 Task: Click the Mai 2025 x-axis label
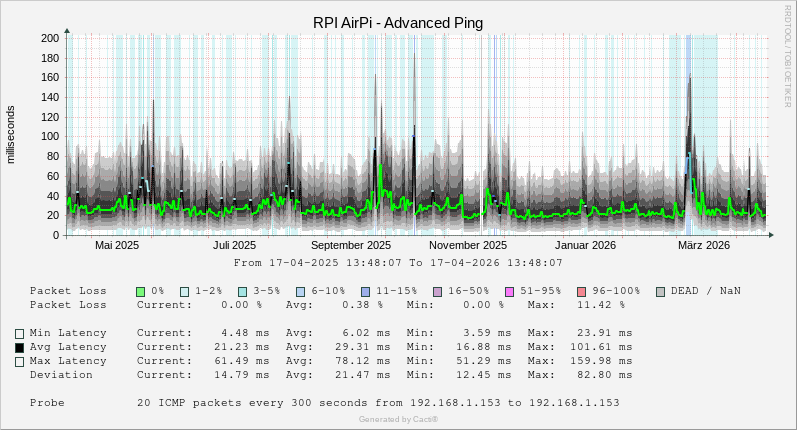tap(117, 245)
